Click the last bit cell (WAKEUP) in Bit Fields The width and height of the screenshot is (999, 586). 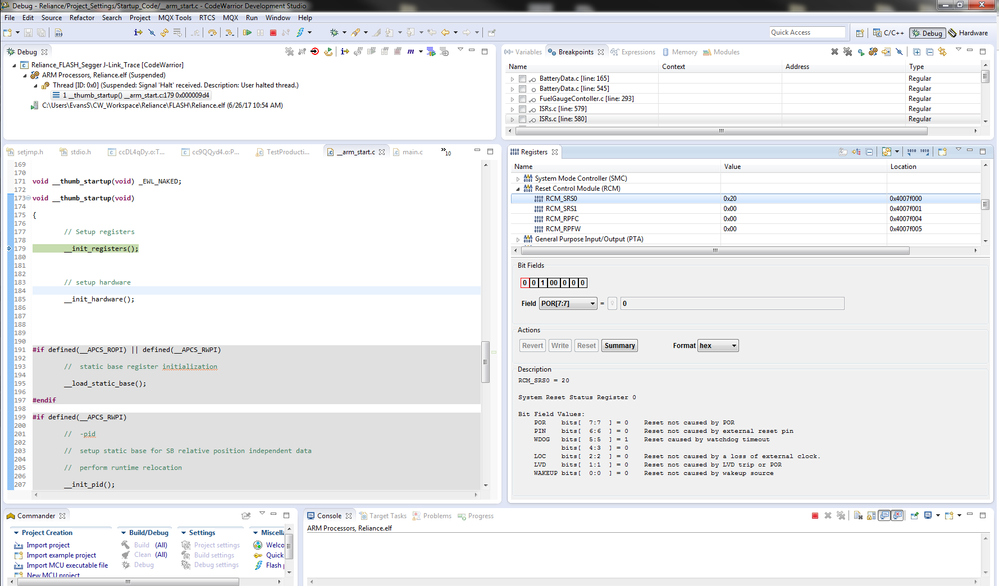tap(583, 283)
